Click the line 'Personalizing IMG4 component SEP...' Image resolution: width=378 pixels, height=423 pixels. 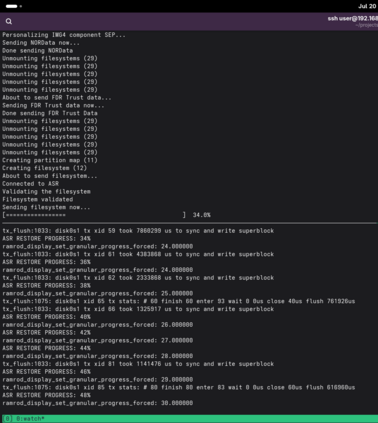pyautogui.click(x=64, y=35)
